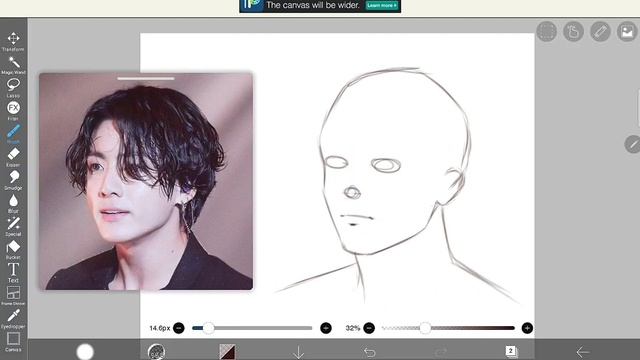Select the Lasso tool
Image resolution: width=640 pixels, height=360 pixels.
click(x=13, y=88)
